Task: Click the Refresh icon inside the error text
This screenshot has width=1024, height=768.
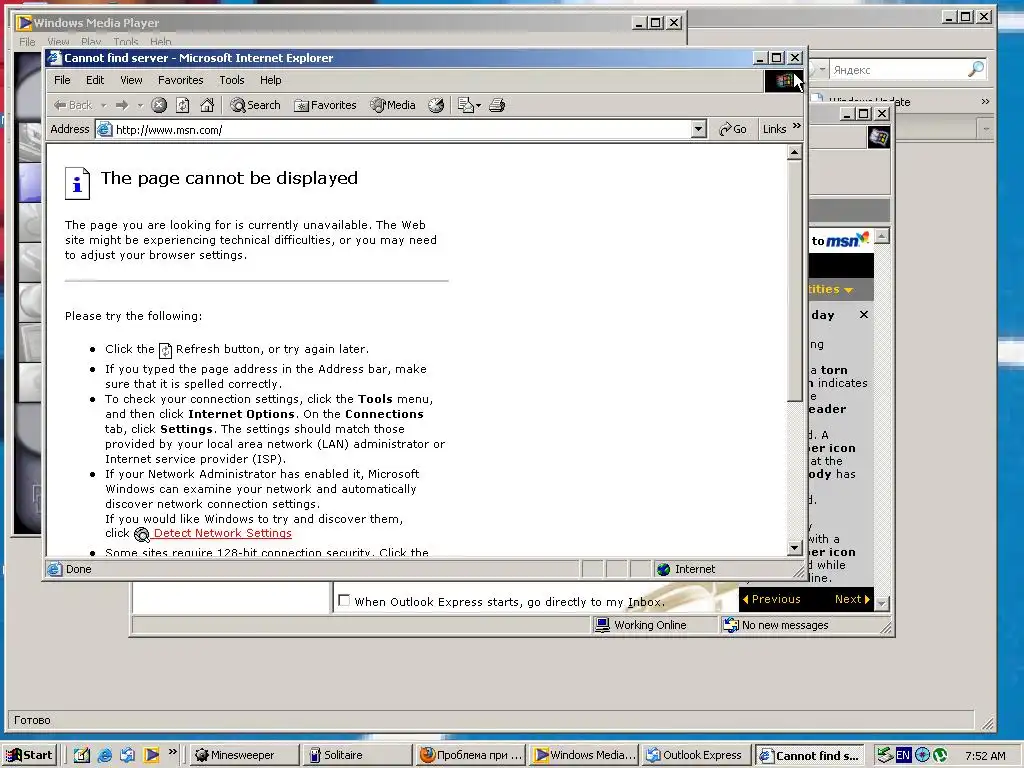Action: [166, 351]
